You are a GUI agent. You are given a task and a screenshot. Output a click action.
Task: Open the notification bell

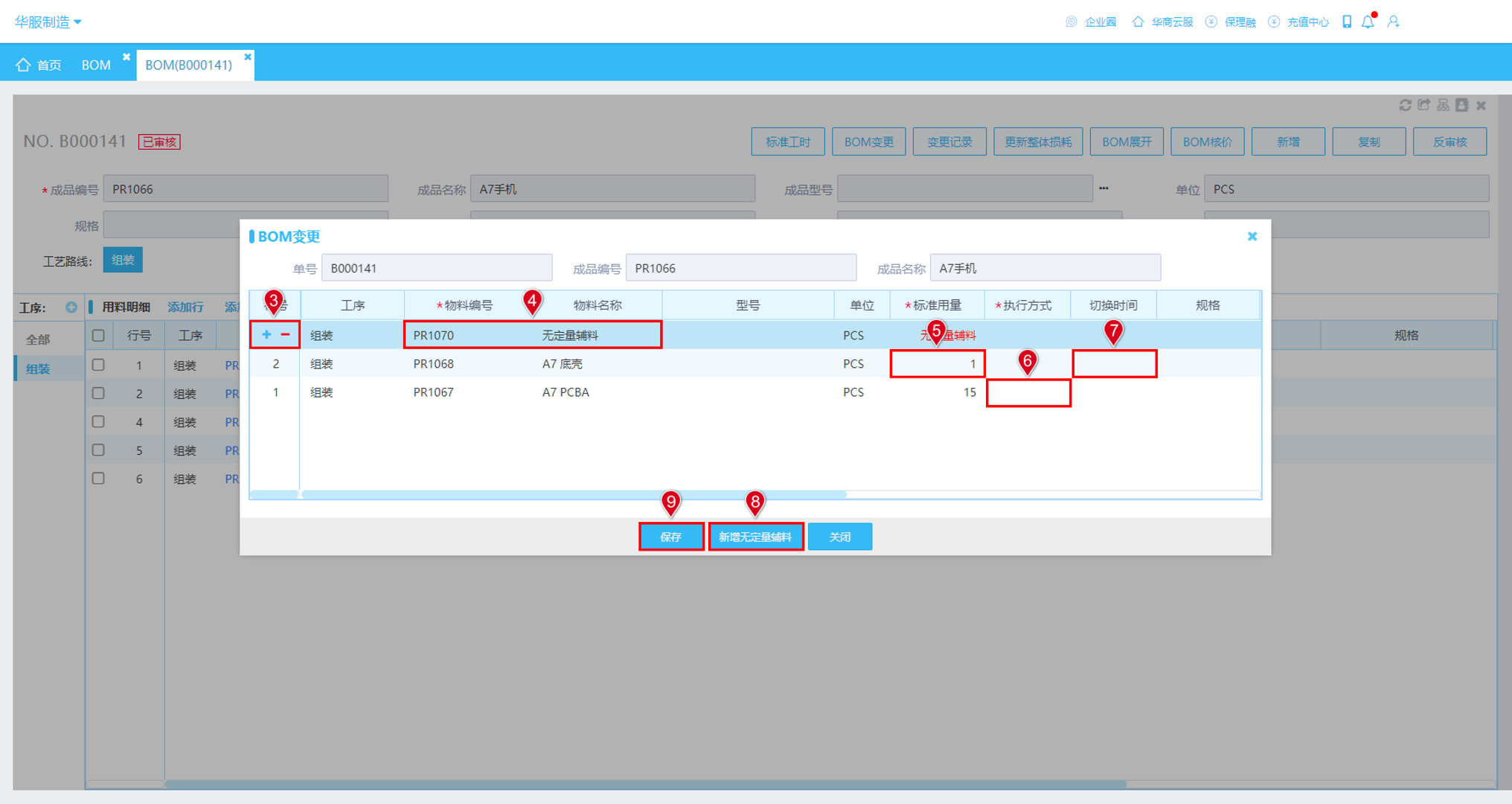[1368, 22]
